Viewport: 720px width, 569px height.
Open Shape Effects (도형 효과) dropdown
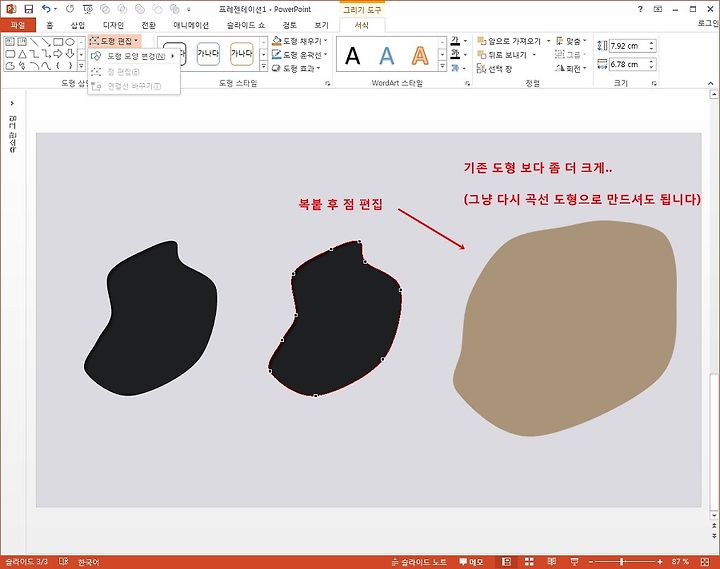point(297,68)
